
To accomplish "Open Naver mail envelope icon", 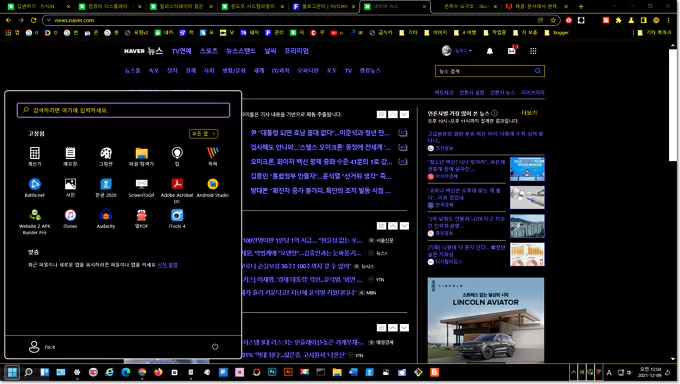I will 512,51.
